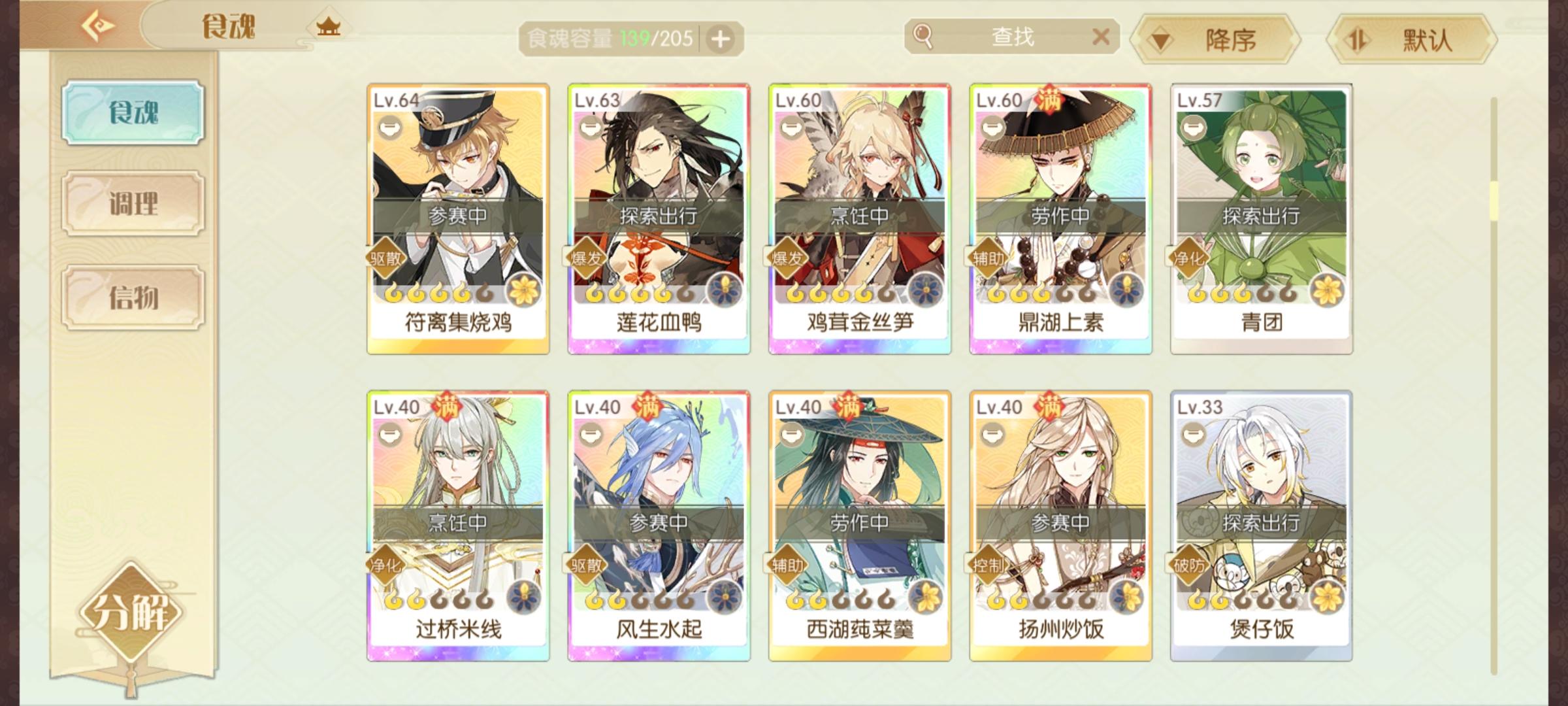Toggle sort order 降序
1568x706 pixels.
pyautogui.click(x=1215, y=40)
